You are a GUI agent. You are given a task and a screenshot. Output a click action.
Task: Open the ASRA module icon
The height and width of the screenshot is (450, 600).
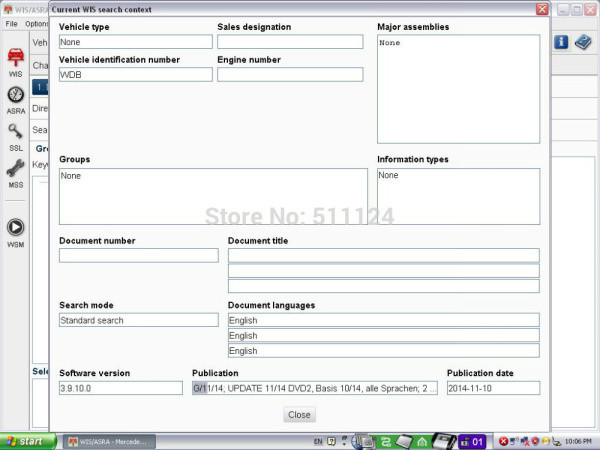(x=16, y=100)
